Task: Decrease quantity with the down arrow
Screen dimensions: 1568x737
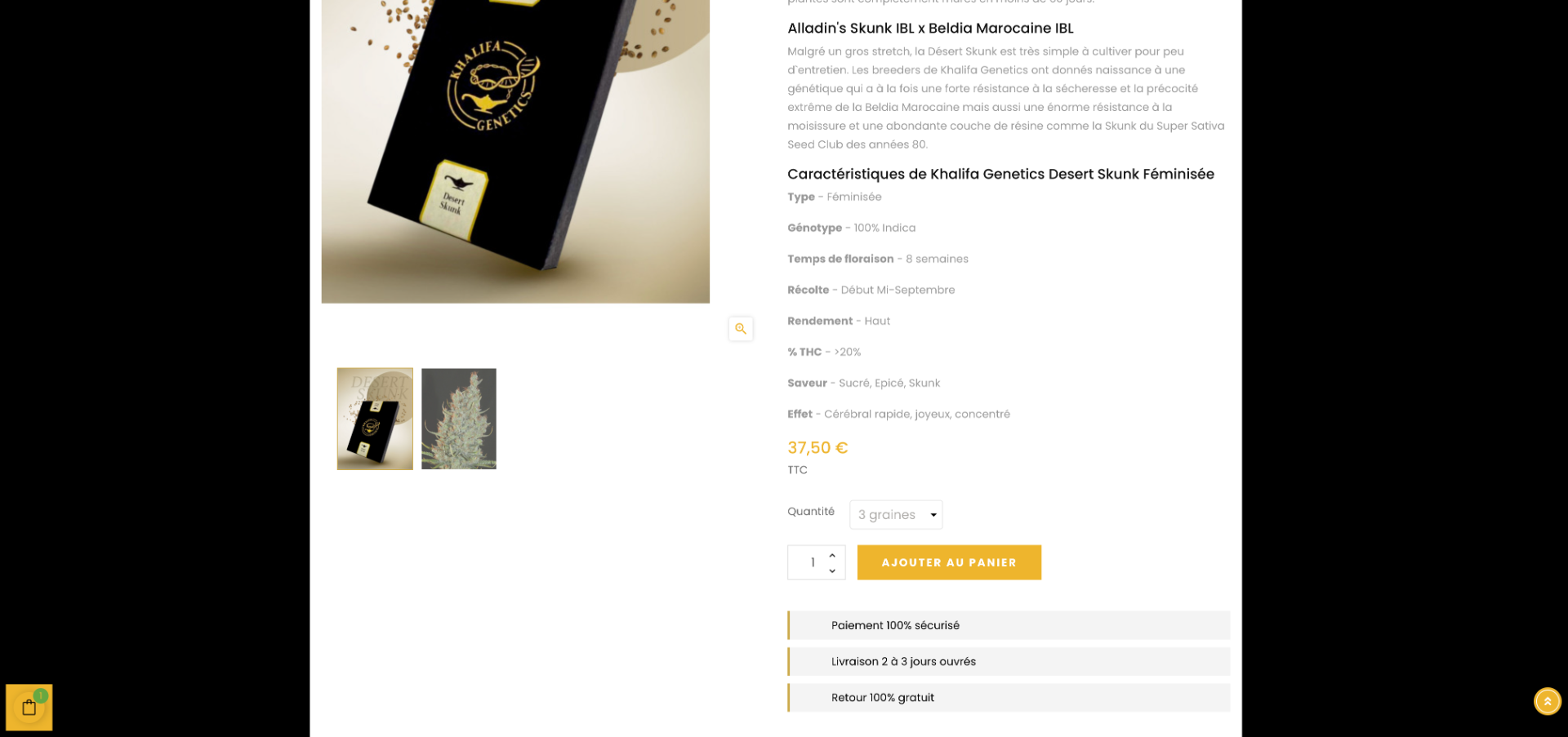Action: (832, 571)
